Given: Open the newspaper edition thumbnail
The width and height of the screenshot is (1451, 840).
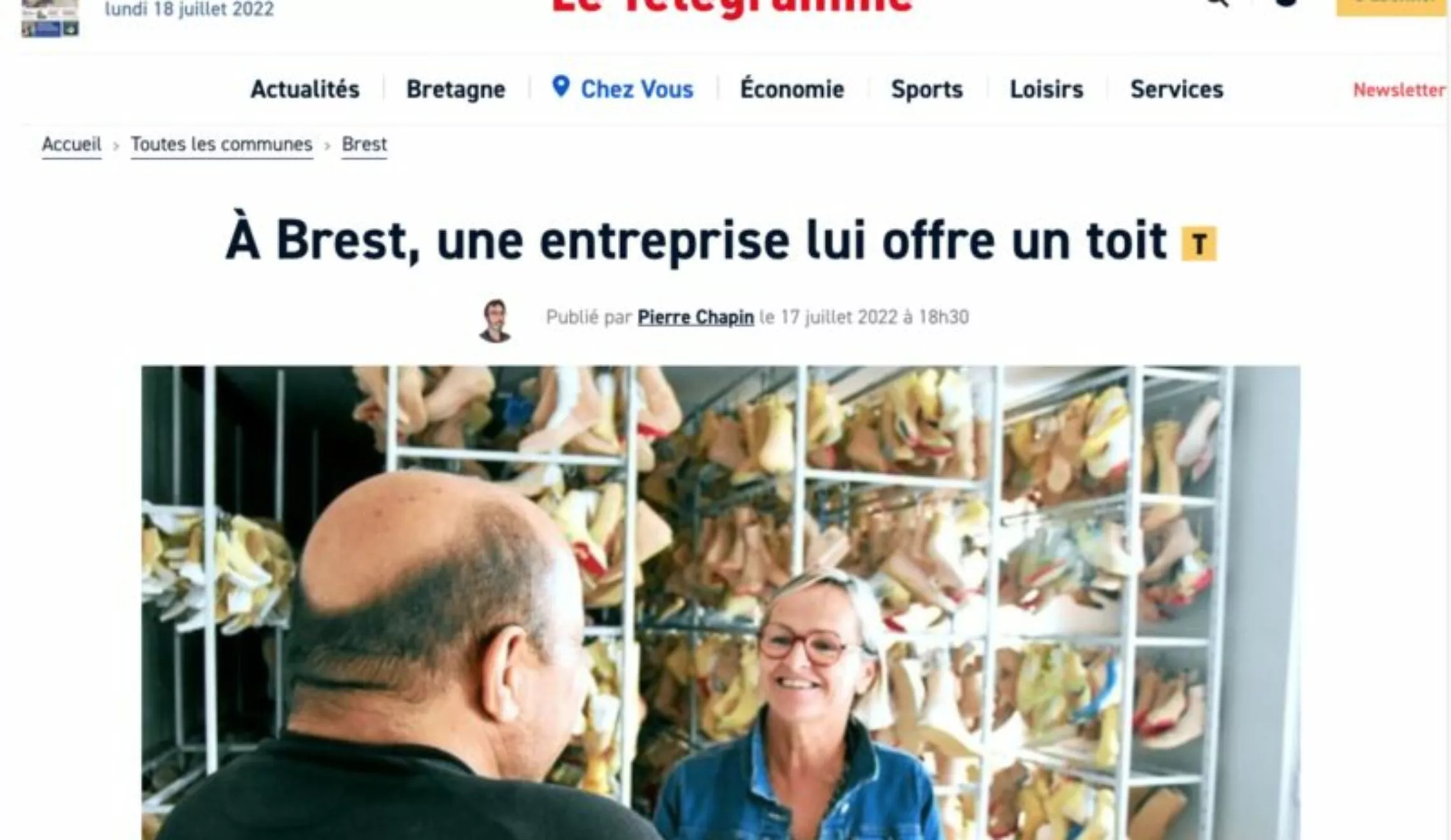Looking at the screenshot, I should pos(50,18).
